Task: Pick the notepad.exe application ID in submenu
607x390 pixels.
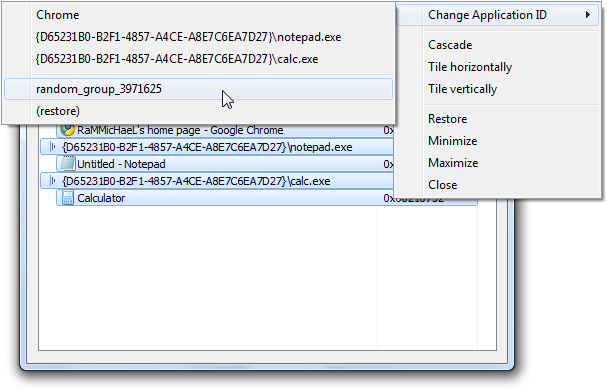Action: point(198,37)
